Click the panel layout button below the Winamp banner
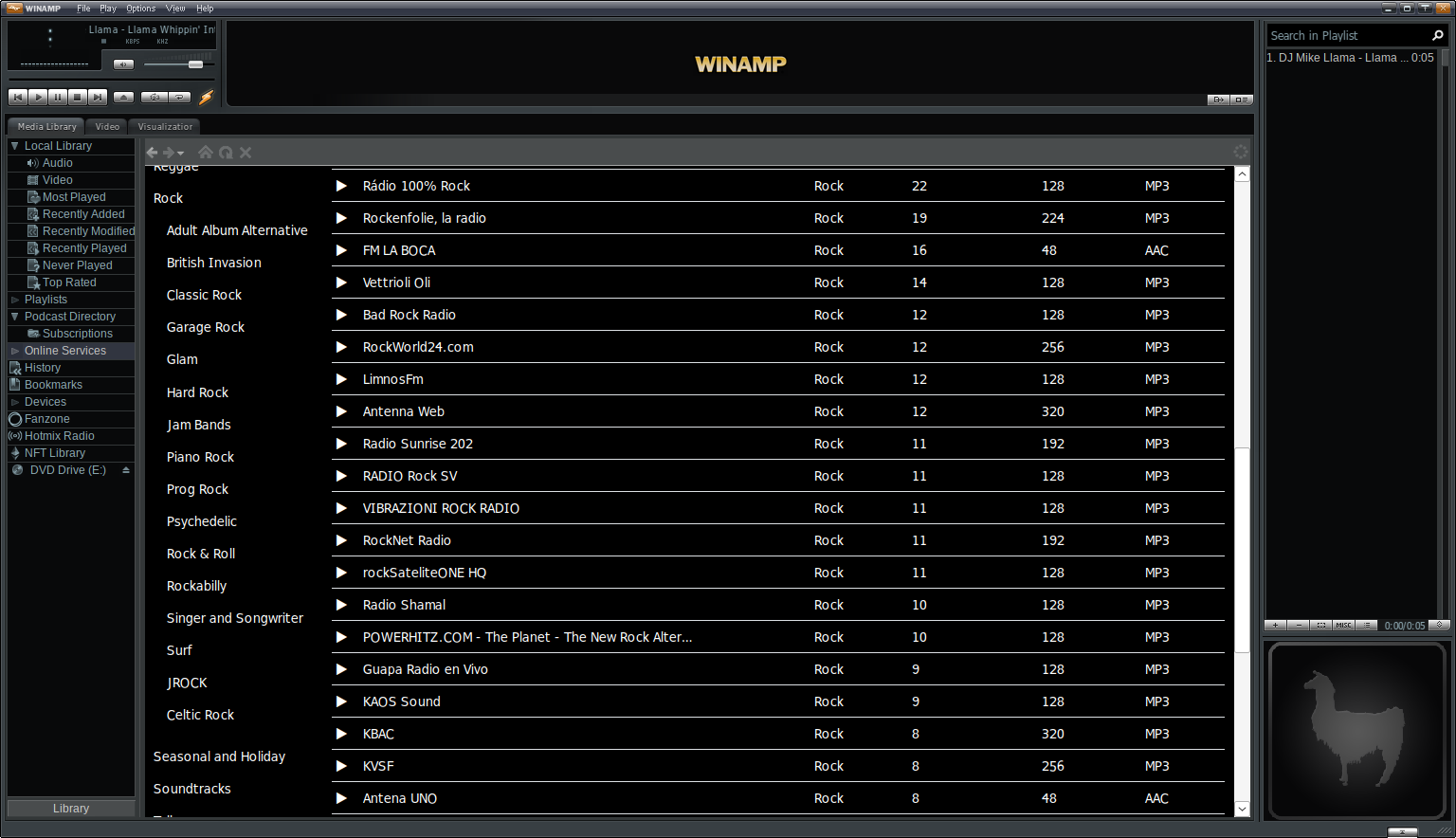Viewport: 1456px width, 838px height. pyautogui.click(x=1242, y=100)
